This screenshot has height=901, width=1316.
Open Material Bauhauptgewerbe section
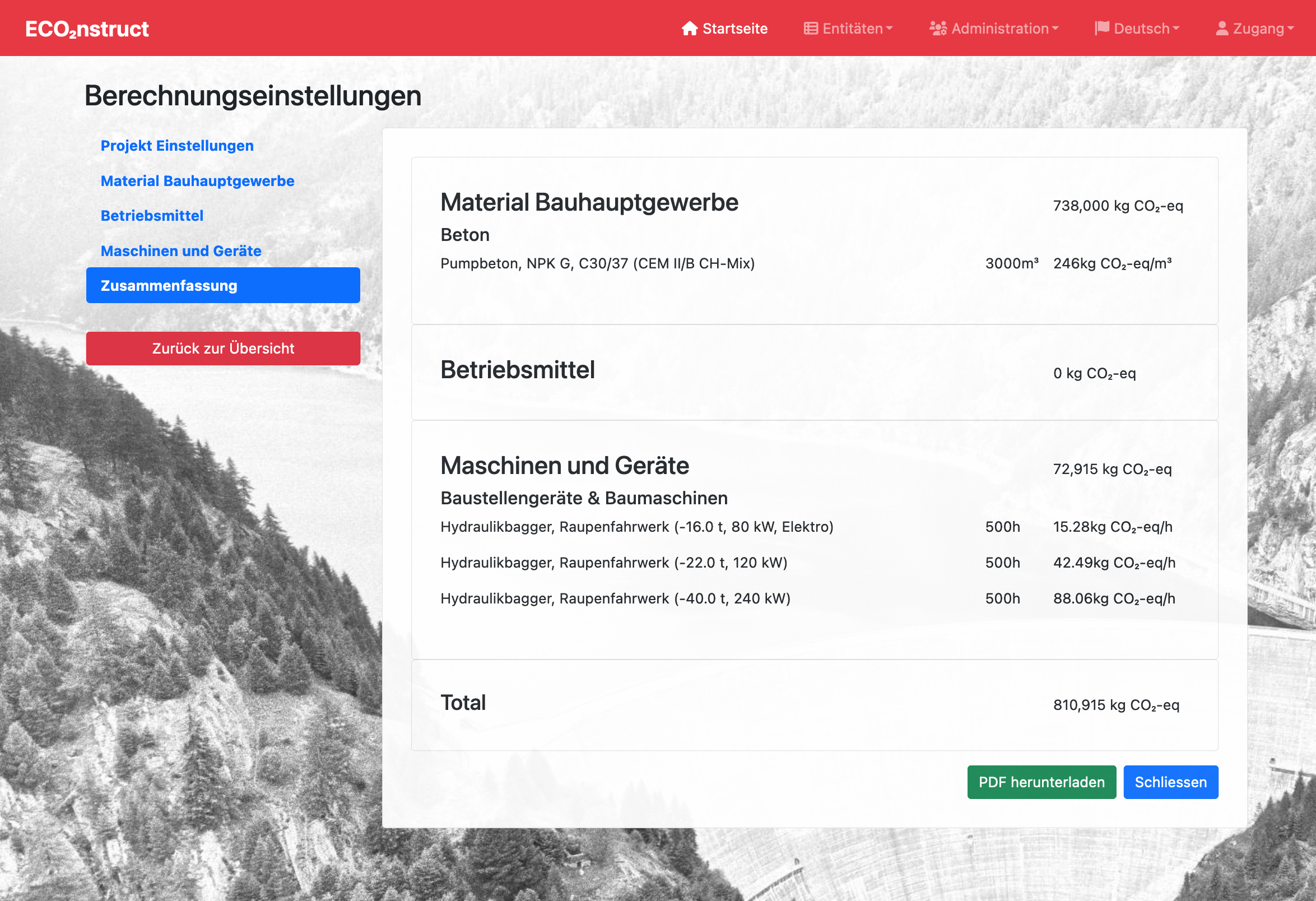(x=197, y=180)
